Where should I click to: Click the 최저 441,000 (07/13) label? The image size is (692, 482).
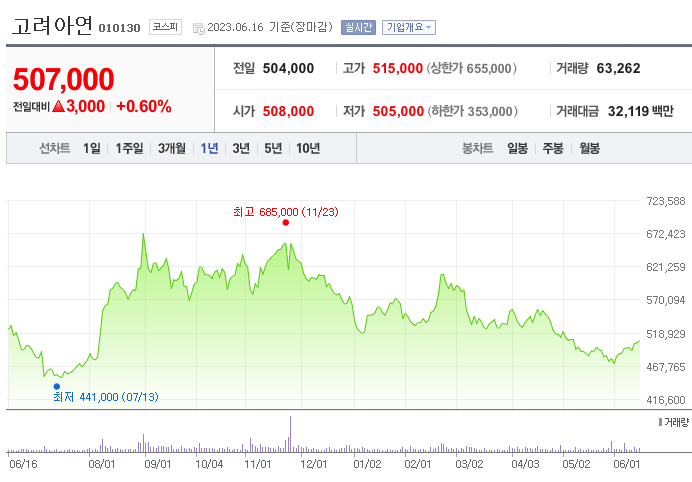[x=105, y=397]
